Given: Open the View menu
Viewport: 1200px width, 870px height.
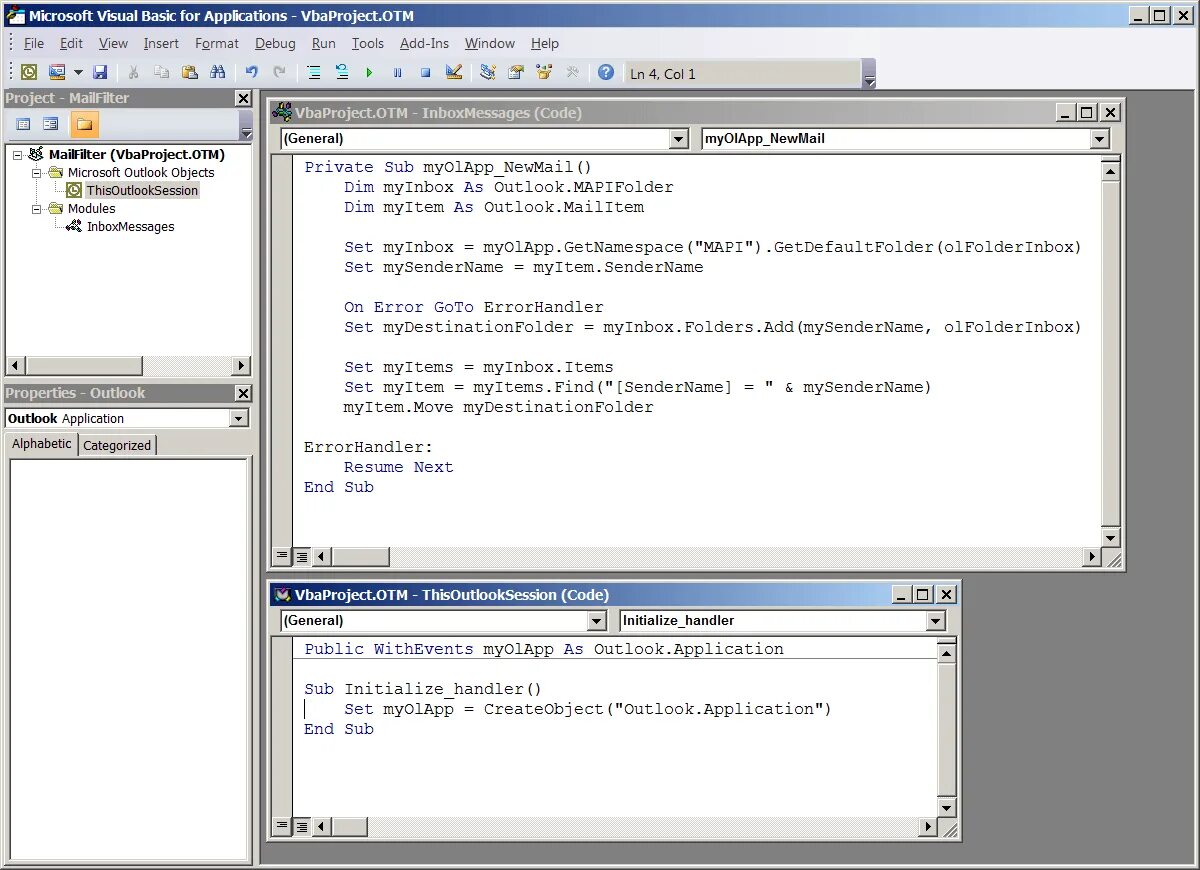Looking at the screenshot, I should [x=113, y=43].
